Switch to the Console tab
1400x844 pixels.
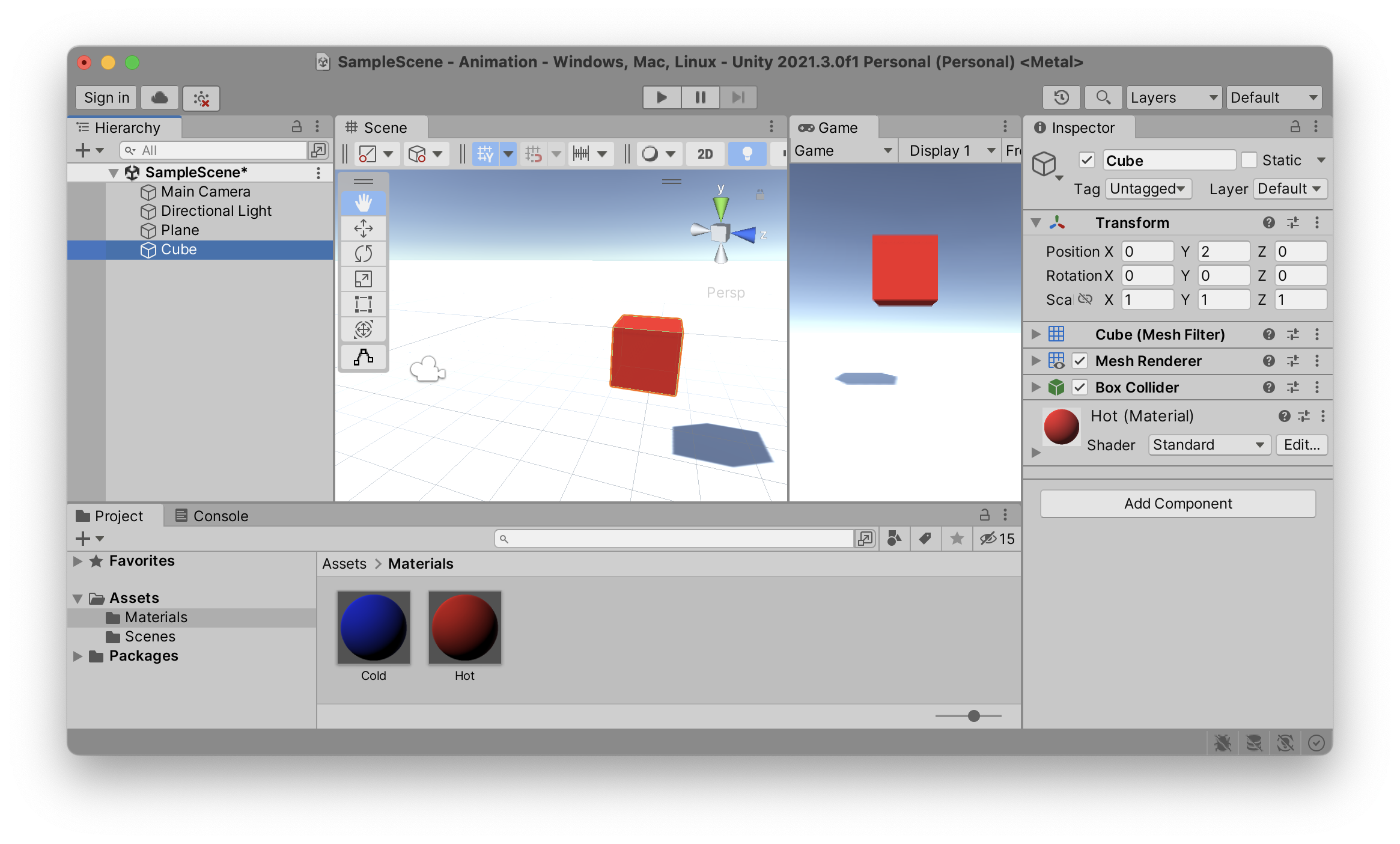[x=219, y=515]
